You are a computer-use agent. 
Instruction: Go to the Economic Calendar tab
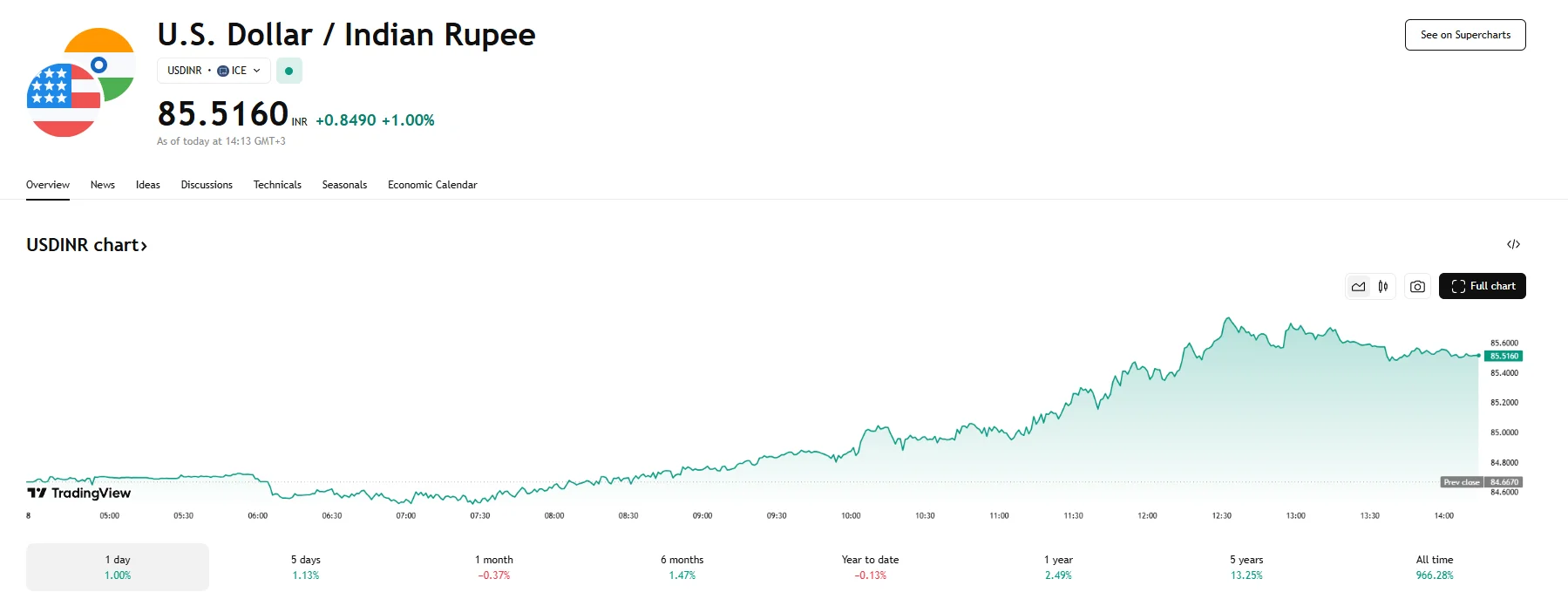click(x=432, y=185)
